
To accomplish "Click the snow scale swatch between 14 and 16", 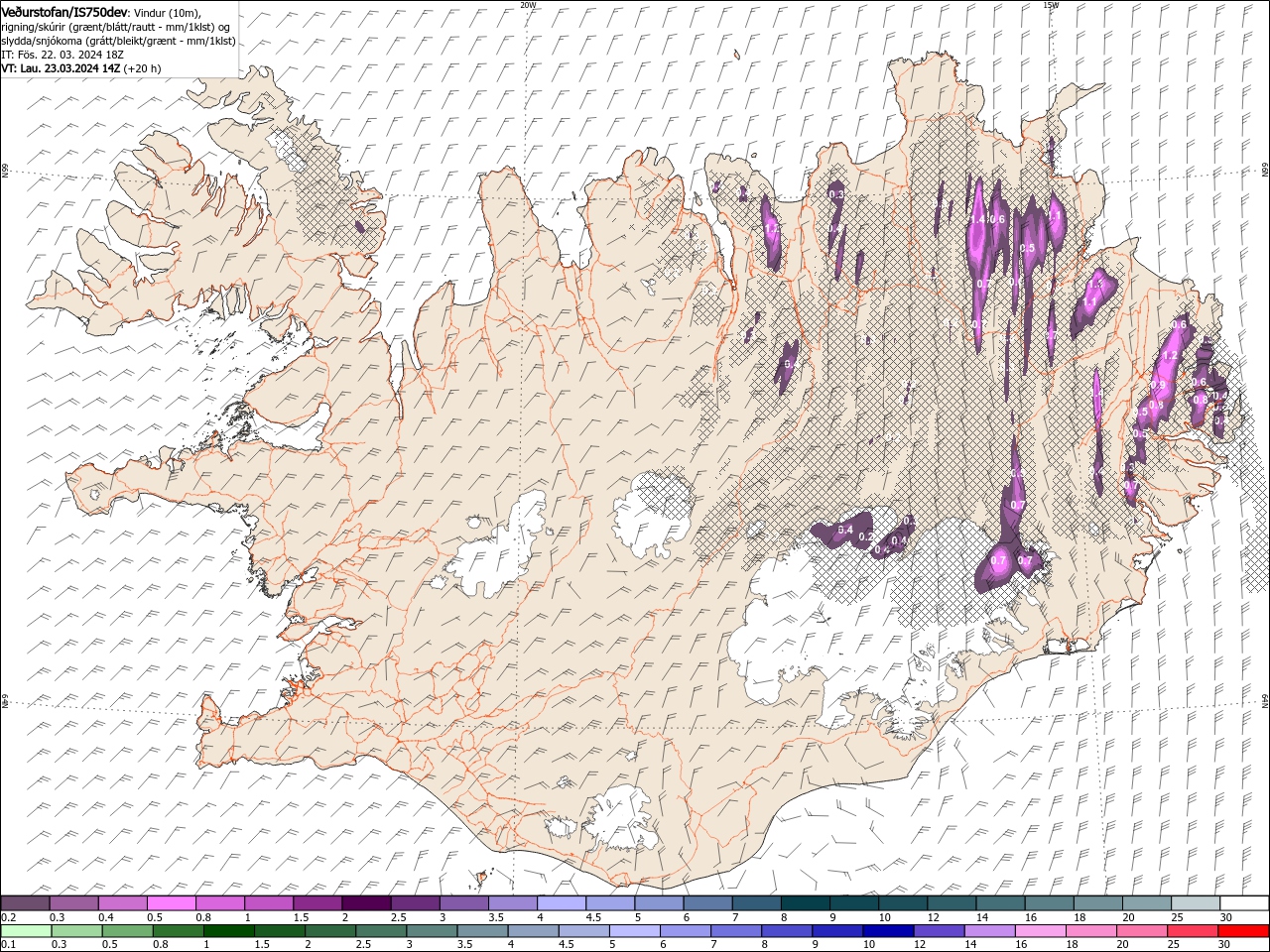I will [x=1000, y=903].
